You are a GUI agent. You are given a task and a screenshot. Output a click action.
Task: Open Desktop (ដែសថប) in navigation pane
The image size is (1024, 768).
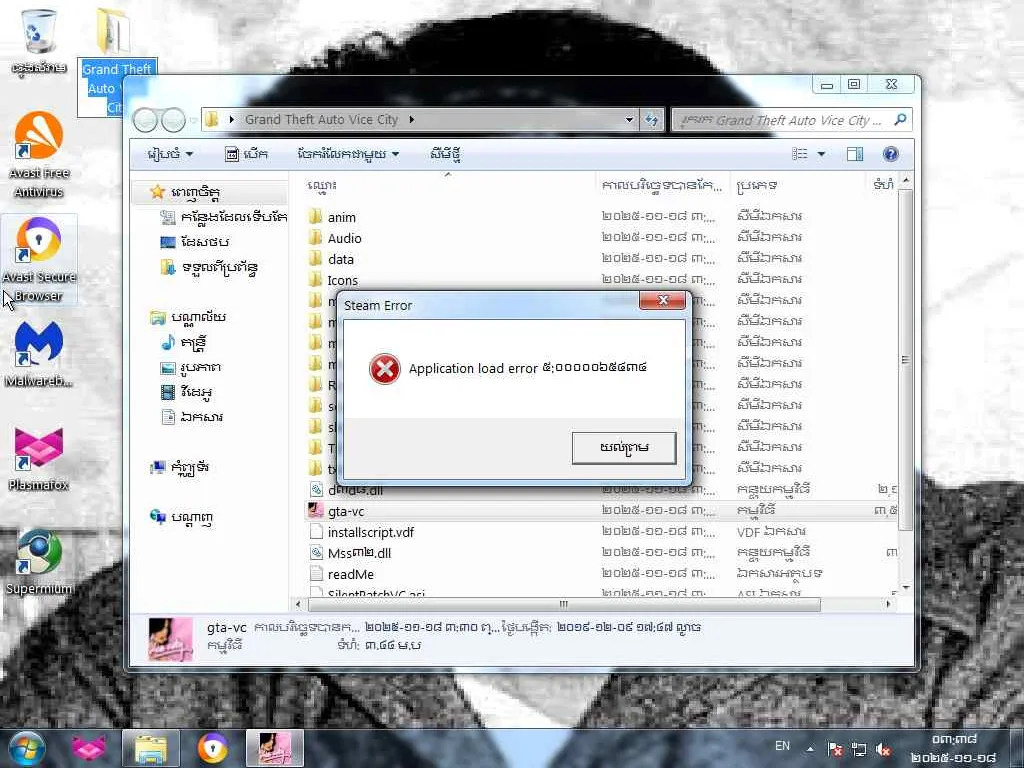pos(195,242)
